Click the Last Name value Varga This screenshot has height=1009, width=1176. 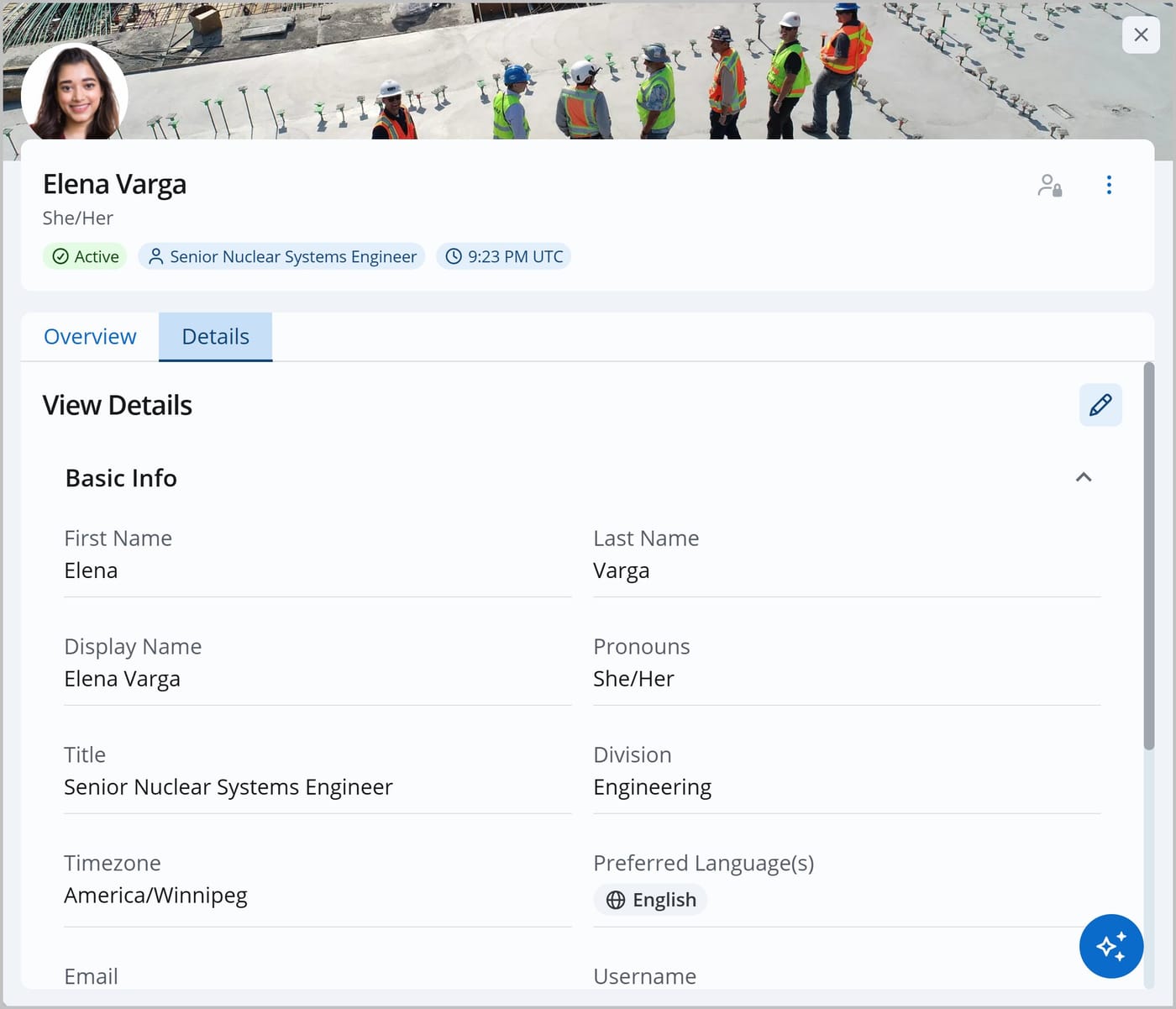(x=622, y=570)
